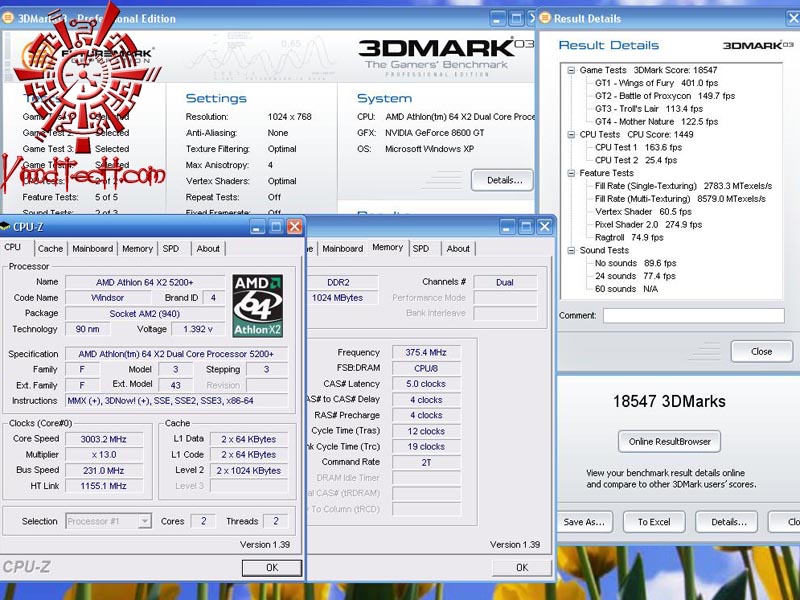Open the About tab in front CPU-Z window
The height and width of the screenshot is (600, 800).
click(208, 248)
